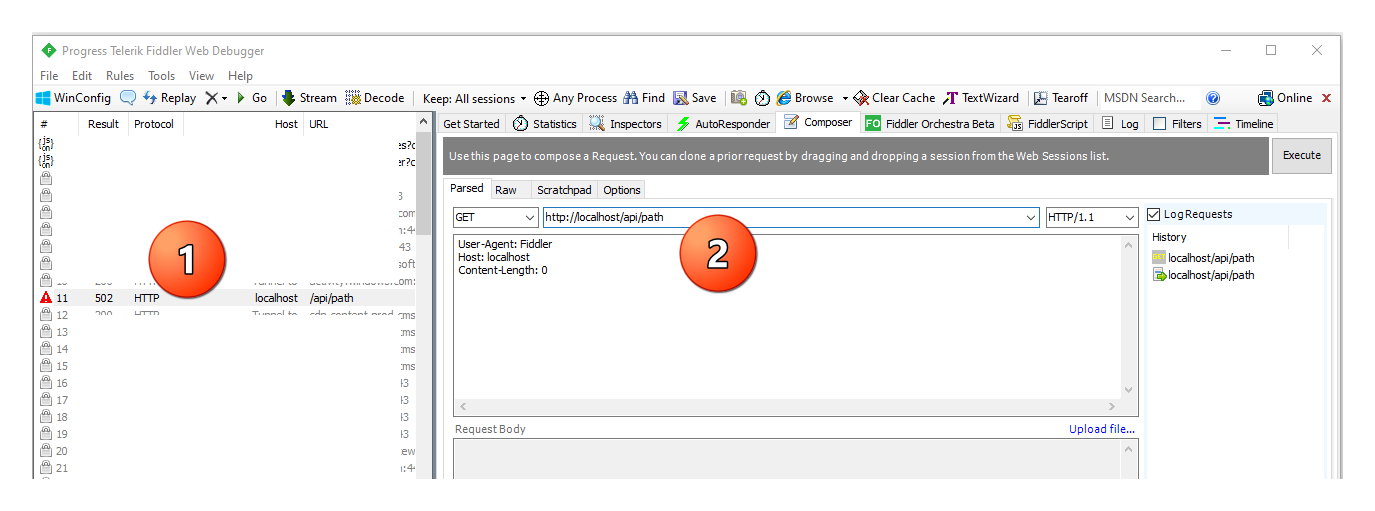Open the Help menu
1375x511 pixels.
point(240,75)
